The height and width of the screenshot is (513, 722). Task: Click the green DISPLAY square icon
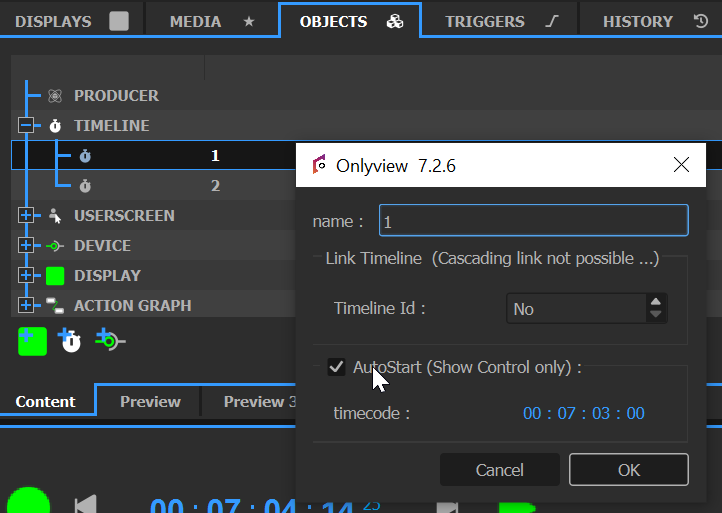[x=55, y=275]
